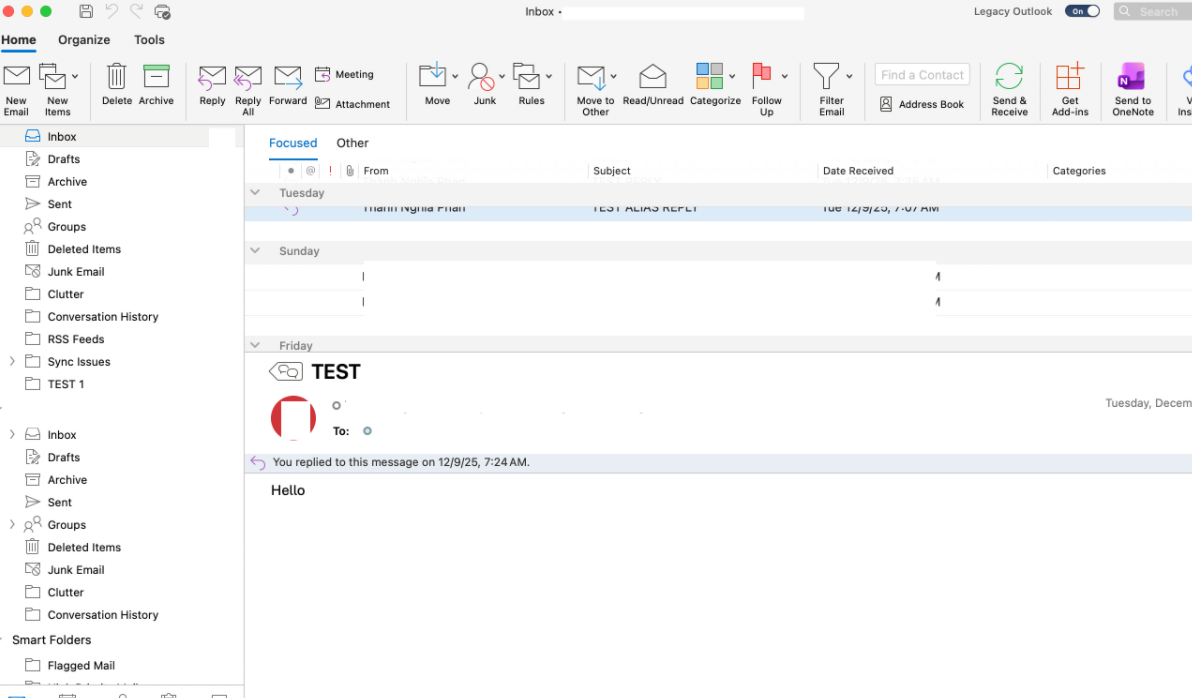Sort by attachment column icon
The width and height of the screenshot is (1192, 698).
click(x=350, y=171)
